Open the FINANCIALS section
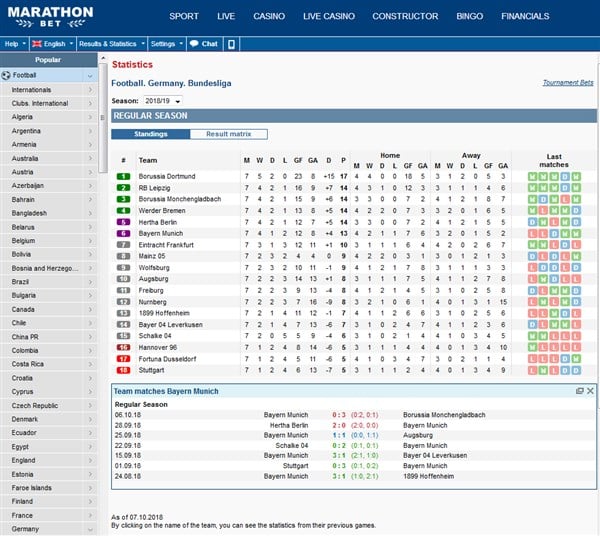 click(525, 16)
